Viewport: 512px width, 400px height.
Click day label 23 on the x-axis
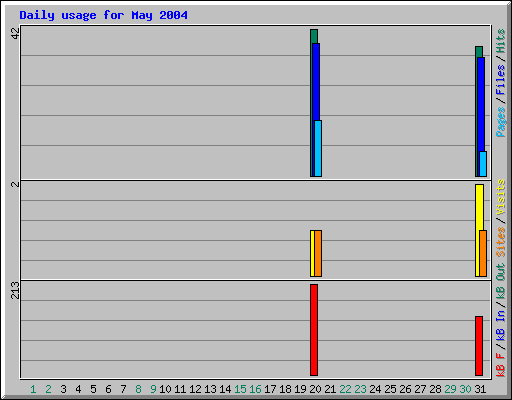click(x=360, y=389)
